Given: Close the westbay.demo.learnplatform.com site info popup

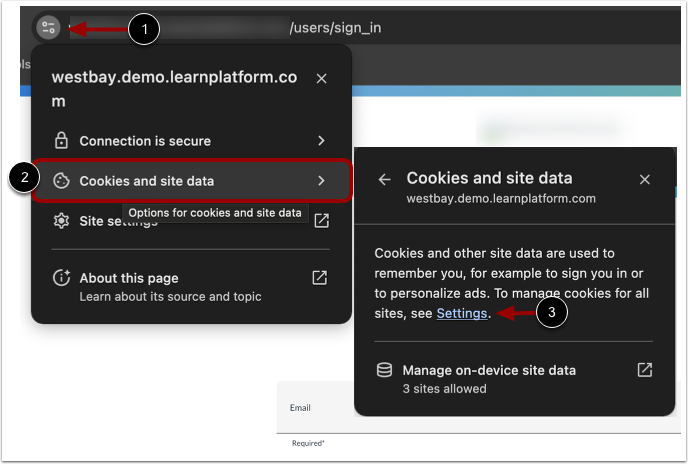Looking at the screenshot, I should pyautogui.click(x=322, y=79).
